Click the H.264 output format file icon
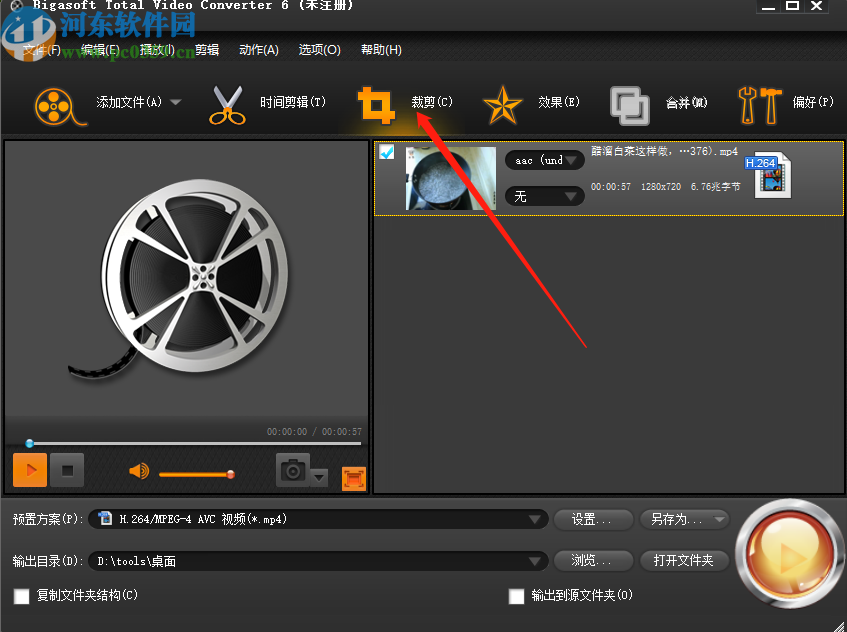This screenshot has width=847, height=632. tap(768, 174)
